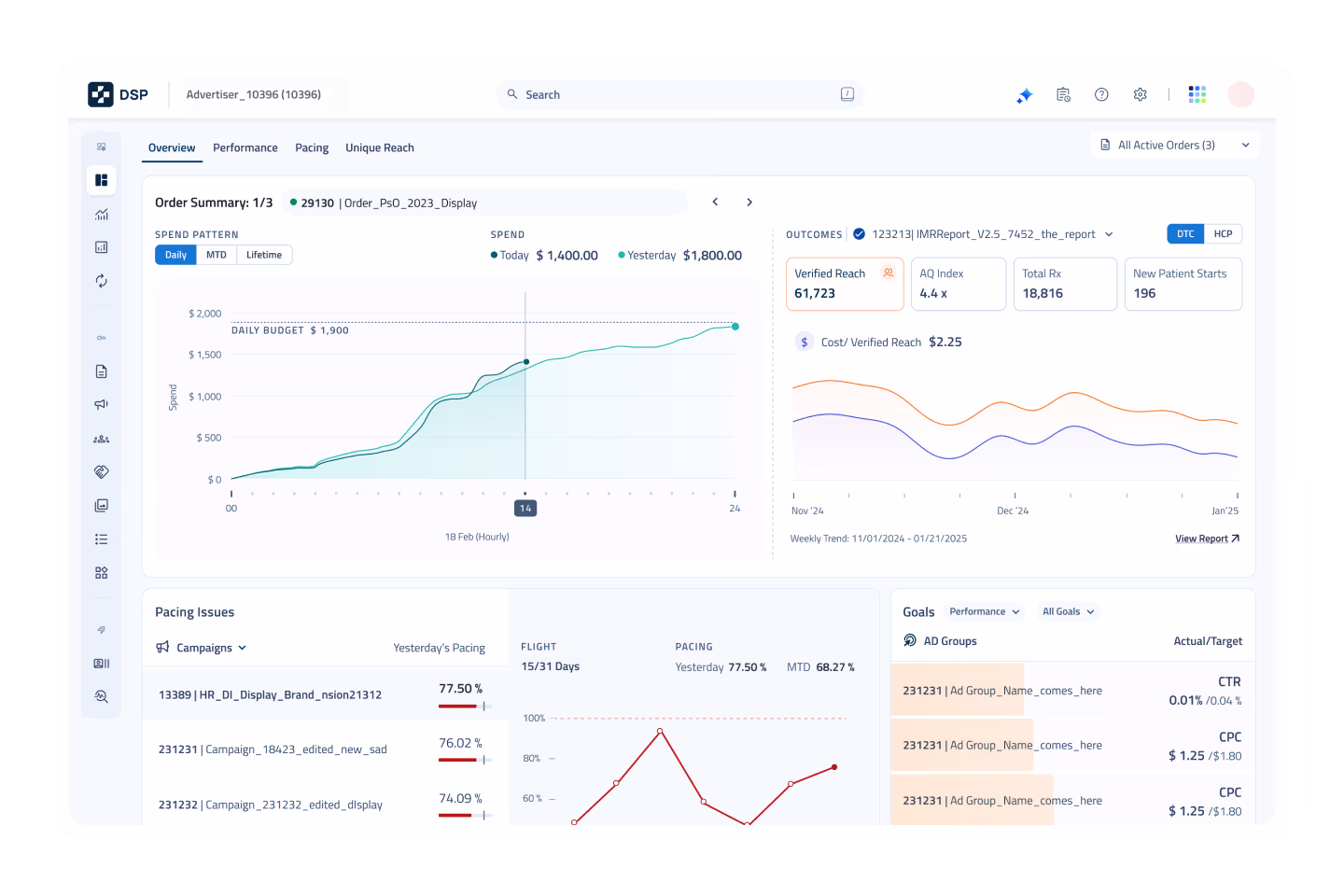Open the View Report link
This screenshot has width=1344, height=896.
(x=1207, y=539)
